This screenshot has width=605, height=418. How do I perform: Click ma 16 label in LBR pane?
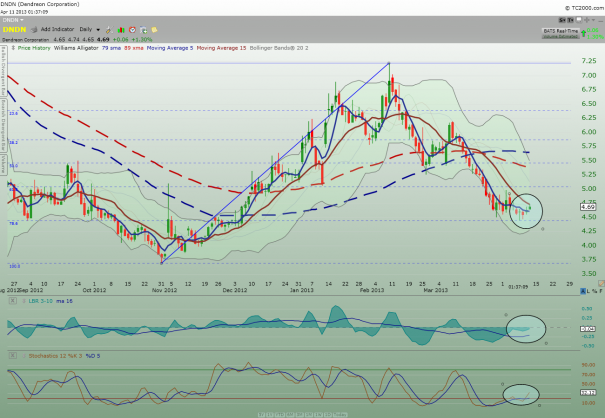(x=64, y=301)
